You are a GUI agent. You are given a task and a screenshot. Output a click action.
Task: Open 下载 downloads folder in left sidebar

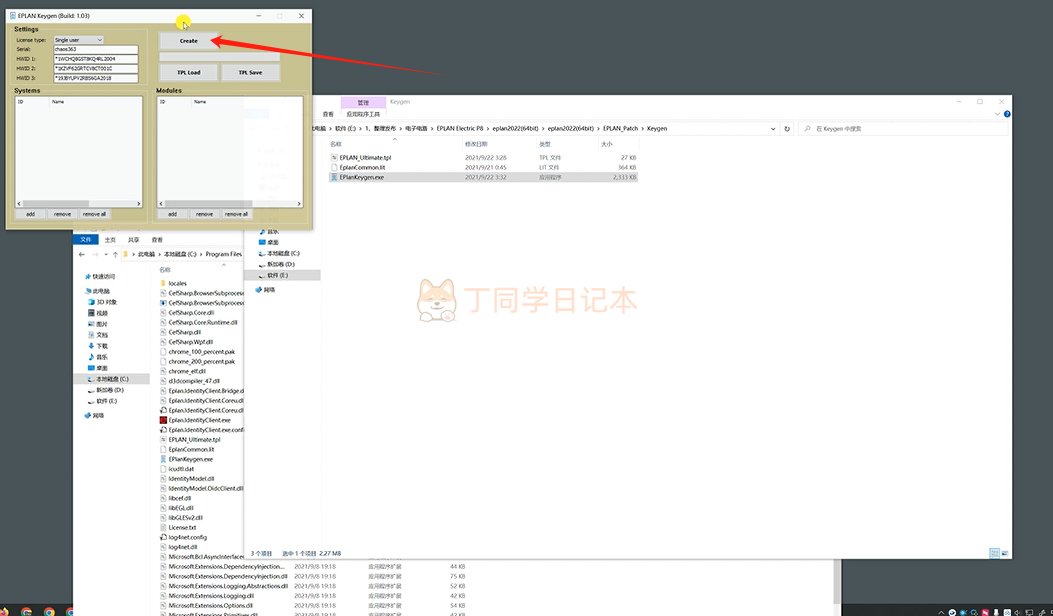point(102,345)
